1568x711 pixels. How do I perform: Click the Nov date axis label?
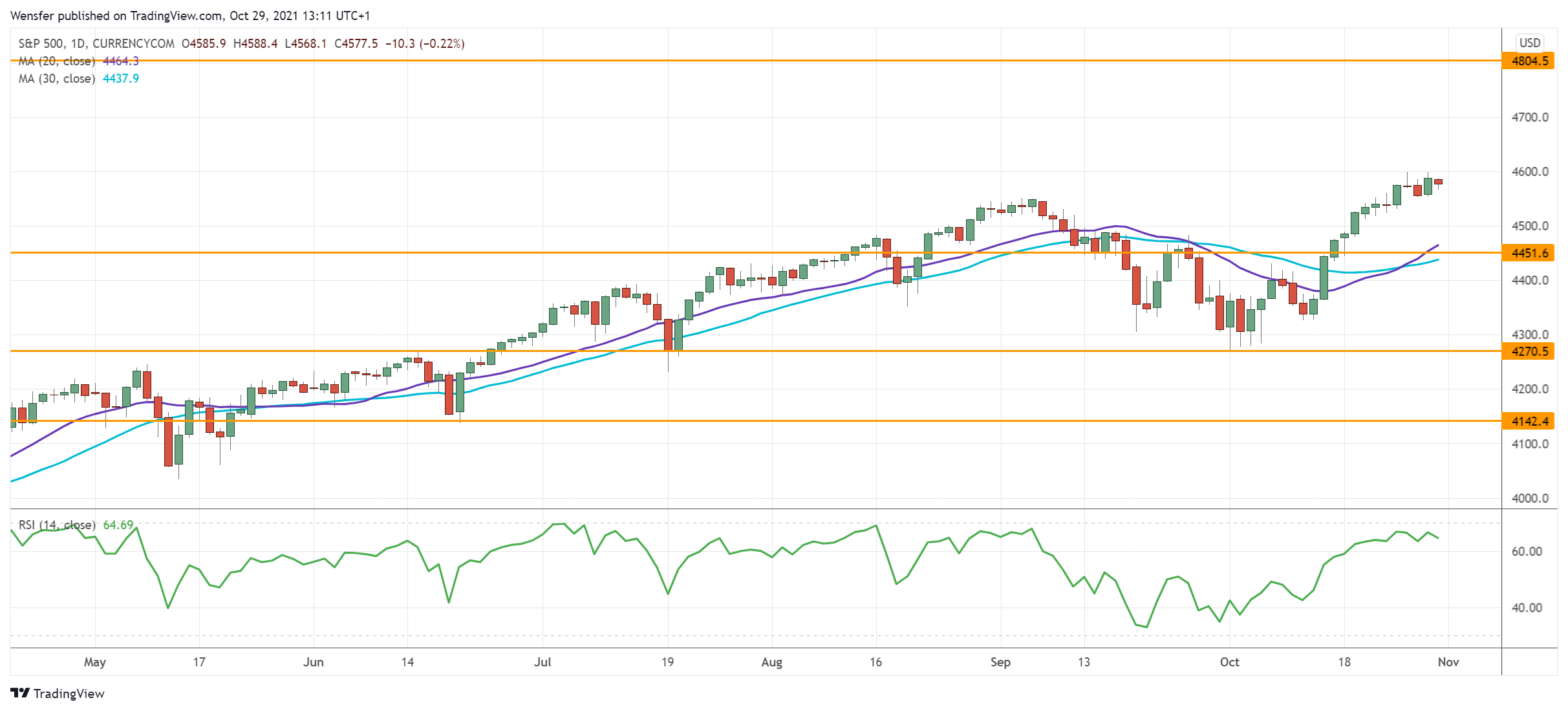click(1448, 662)
